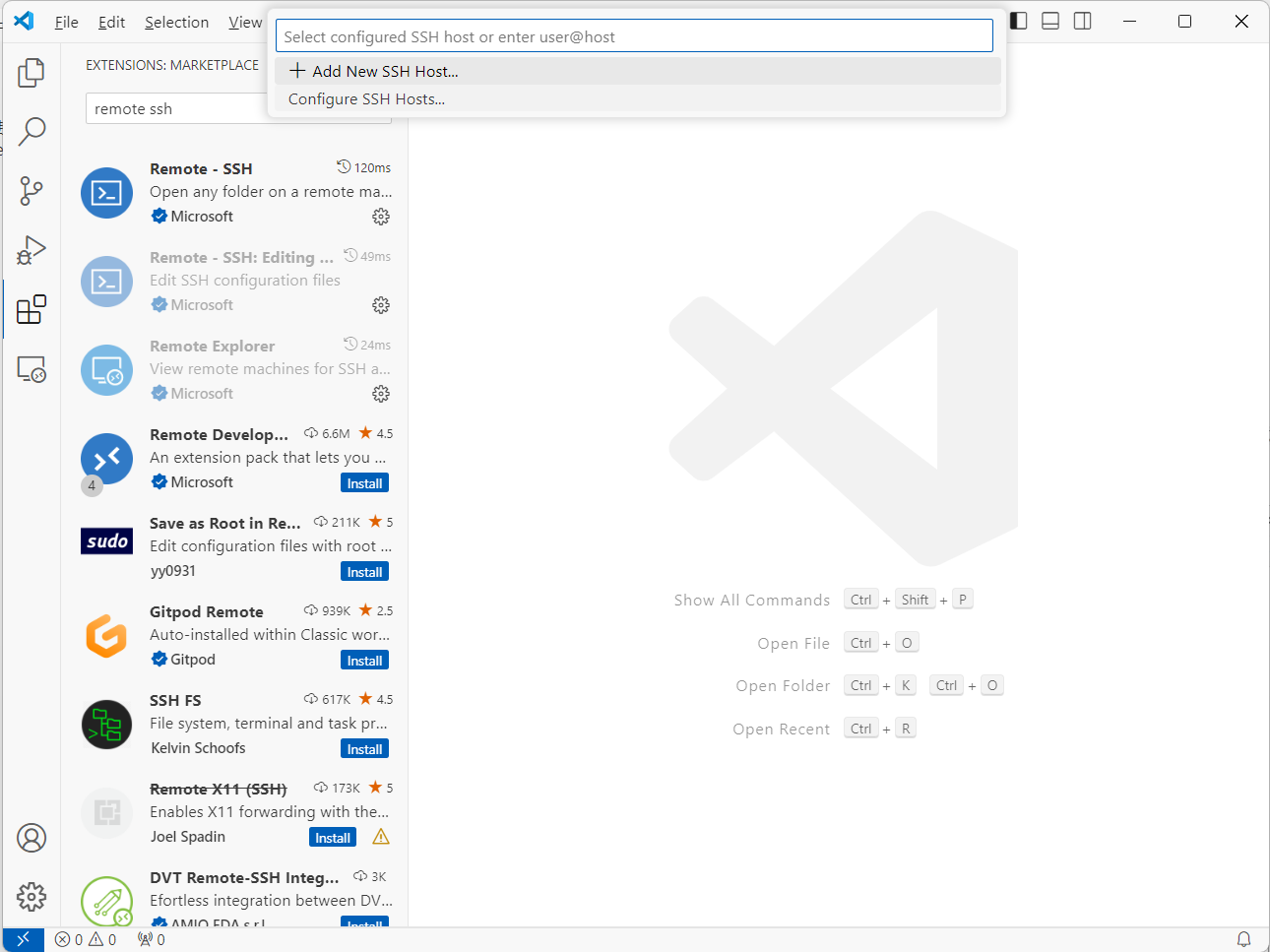Click the VS Code logo icon
Image resolution: width=1270 pixels, height=952 pixels.
click(x=24, y=21)
